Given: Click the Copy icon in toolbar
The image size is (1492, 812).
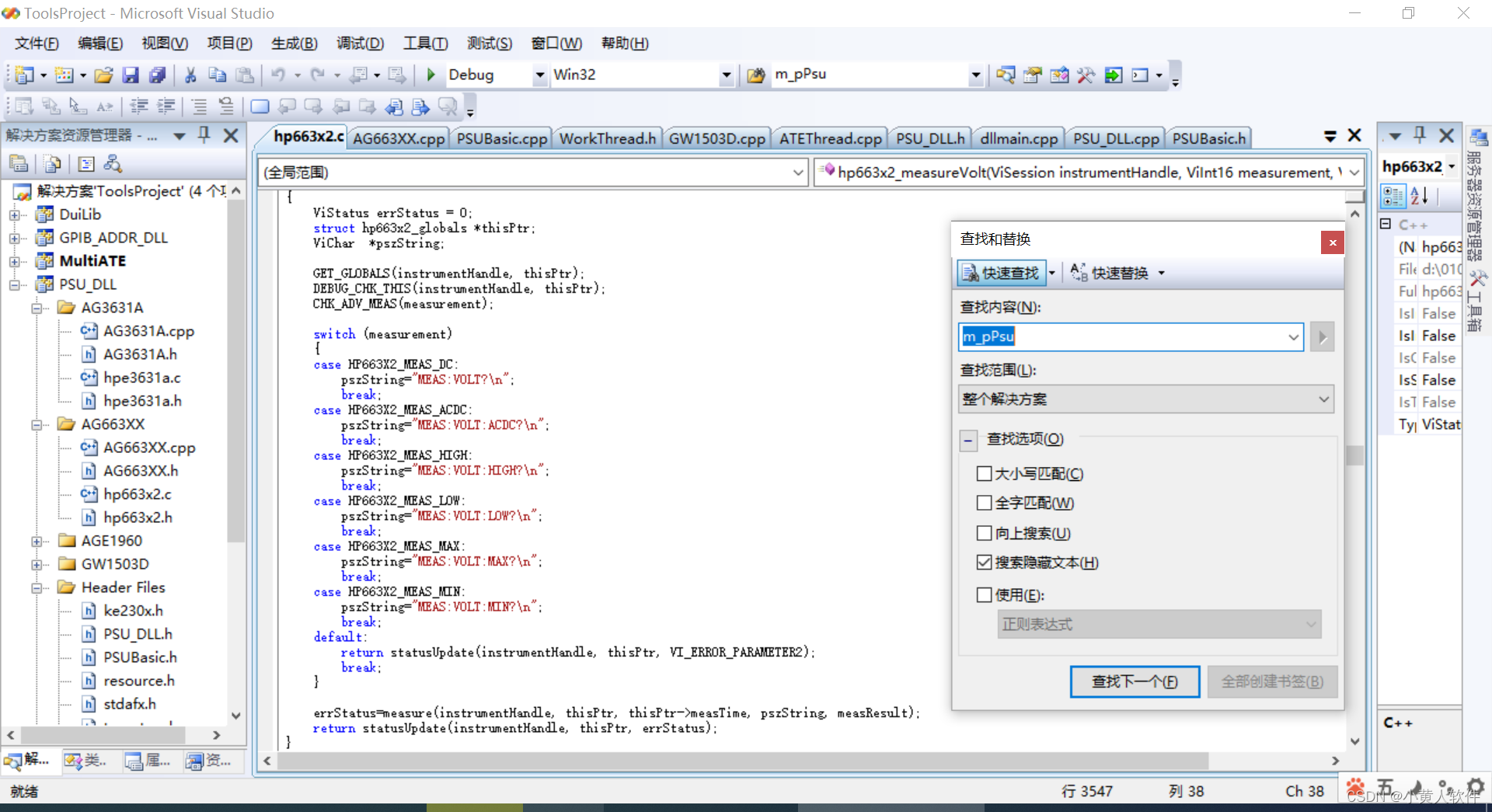Looking at the screenshot, I should tap(218, 75).
